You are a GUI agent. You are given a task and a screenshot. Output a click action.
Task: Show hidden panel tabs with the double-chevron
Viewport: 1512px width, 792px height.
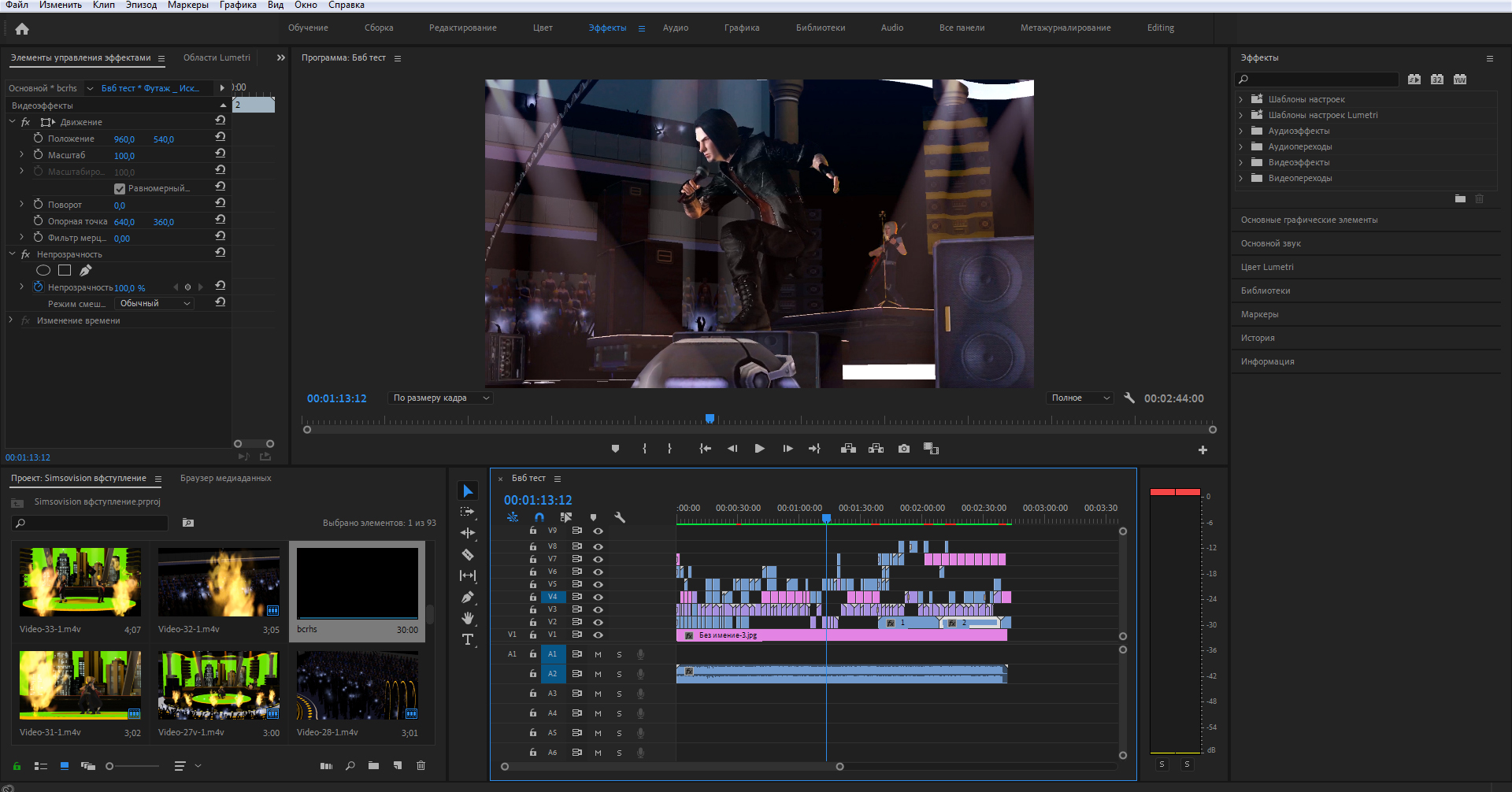(281, 57)
